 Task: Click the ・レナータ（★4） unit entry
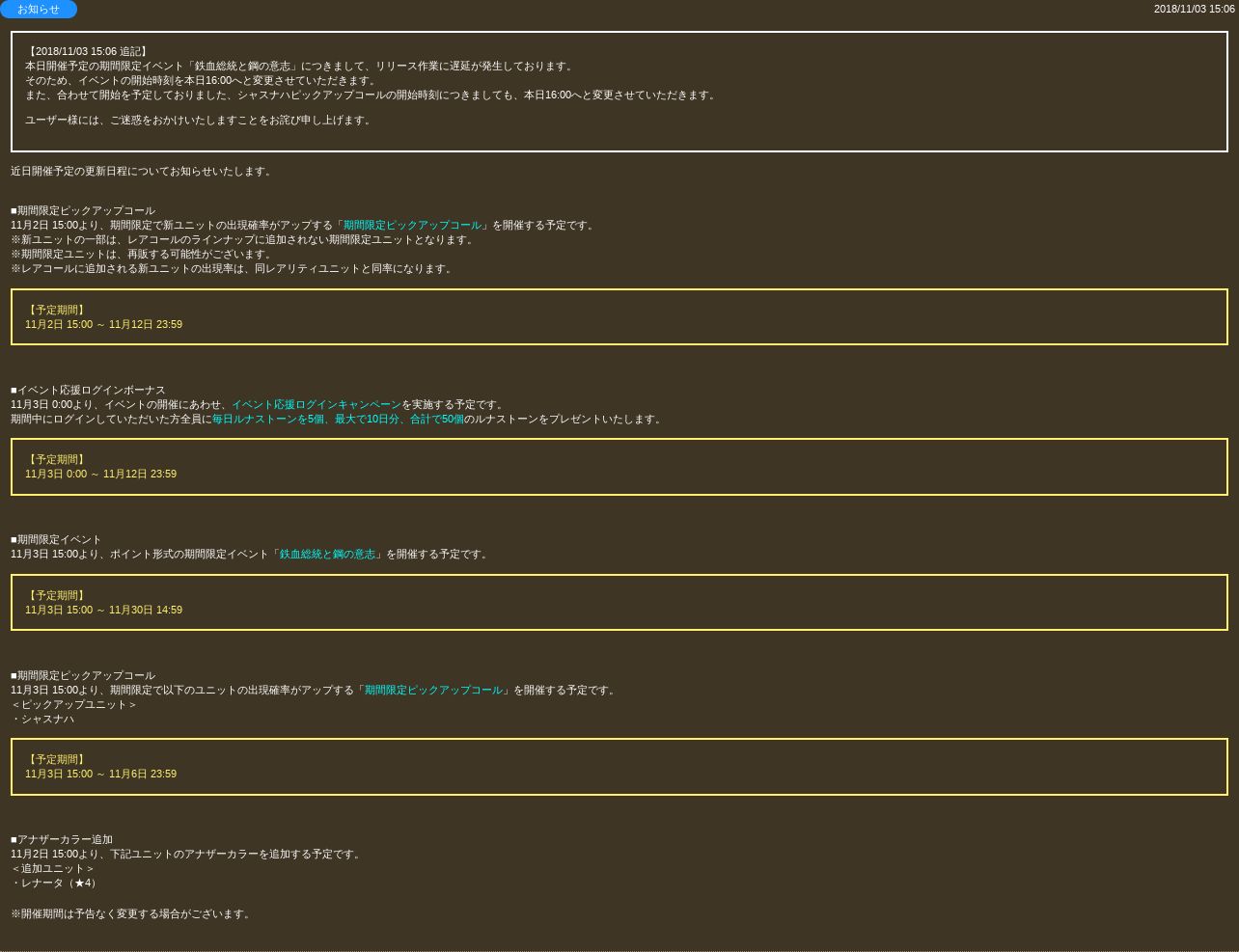[x=55, y=883]
